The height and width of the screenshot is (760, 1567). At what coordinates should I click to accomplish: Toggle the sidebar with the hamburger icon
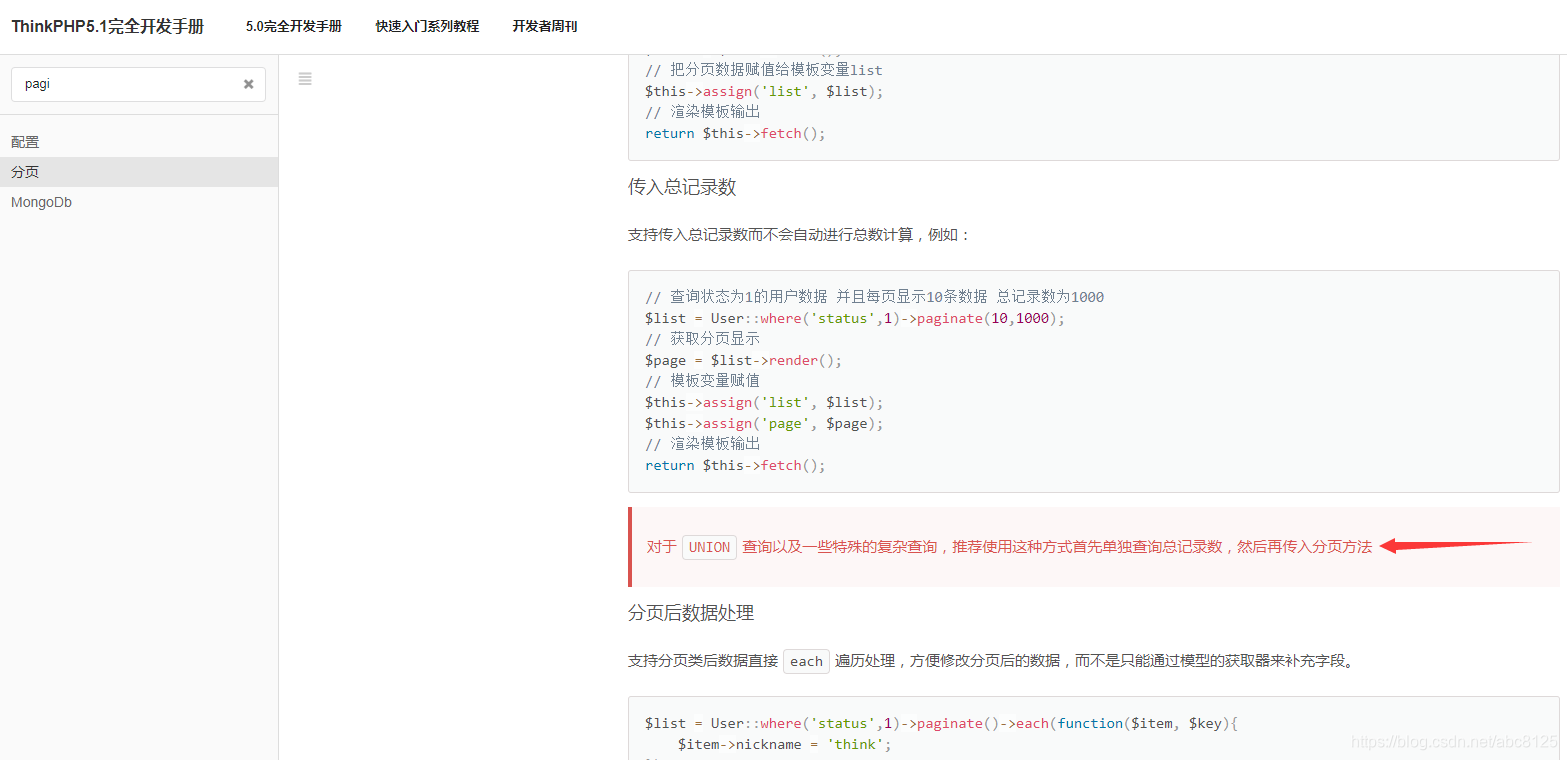point(305,79)
